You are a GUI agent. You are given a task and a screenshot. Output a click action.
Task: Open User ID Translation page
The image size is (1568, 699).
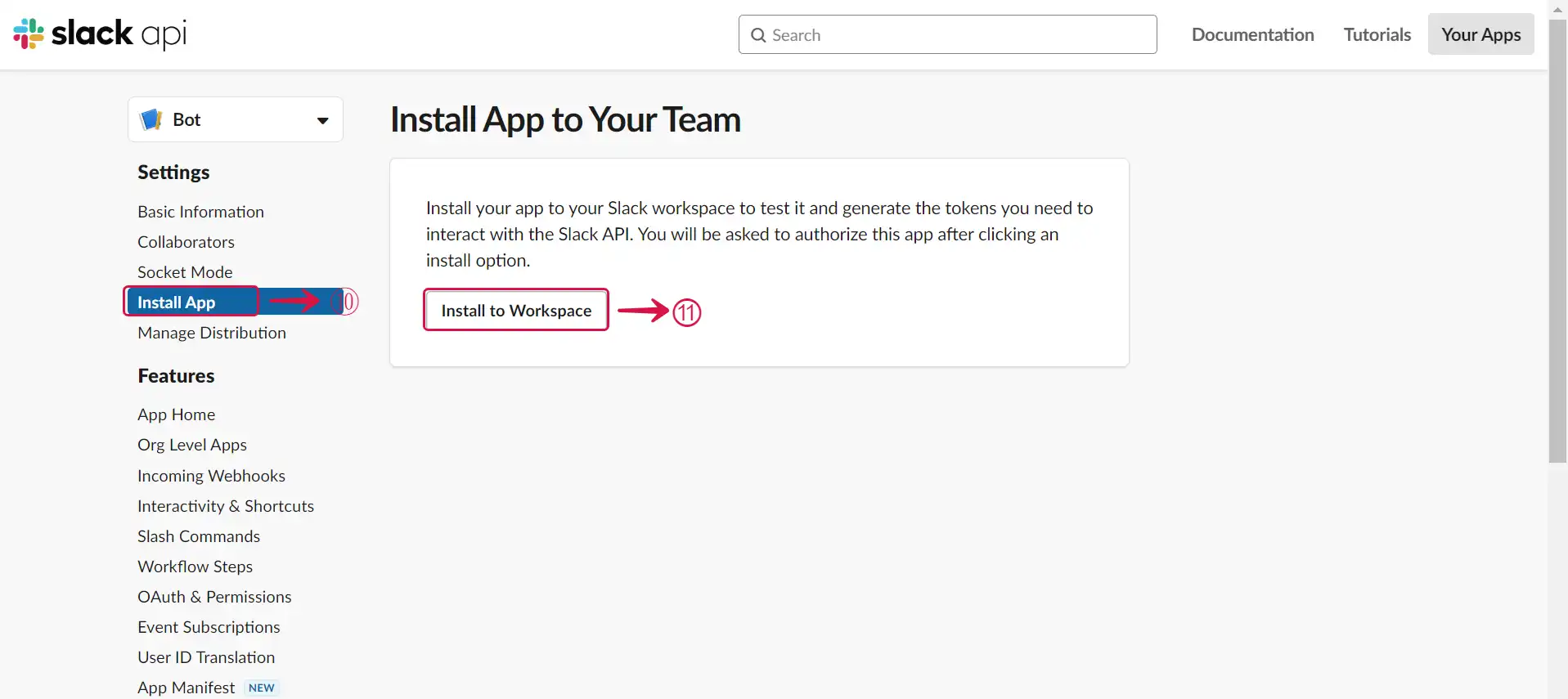pos(206,657)
